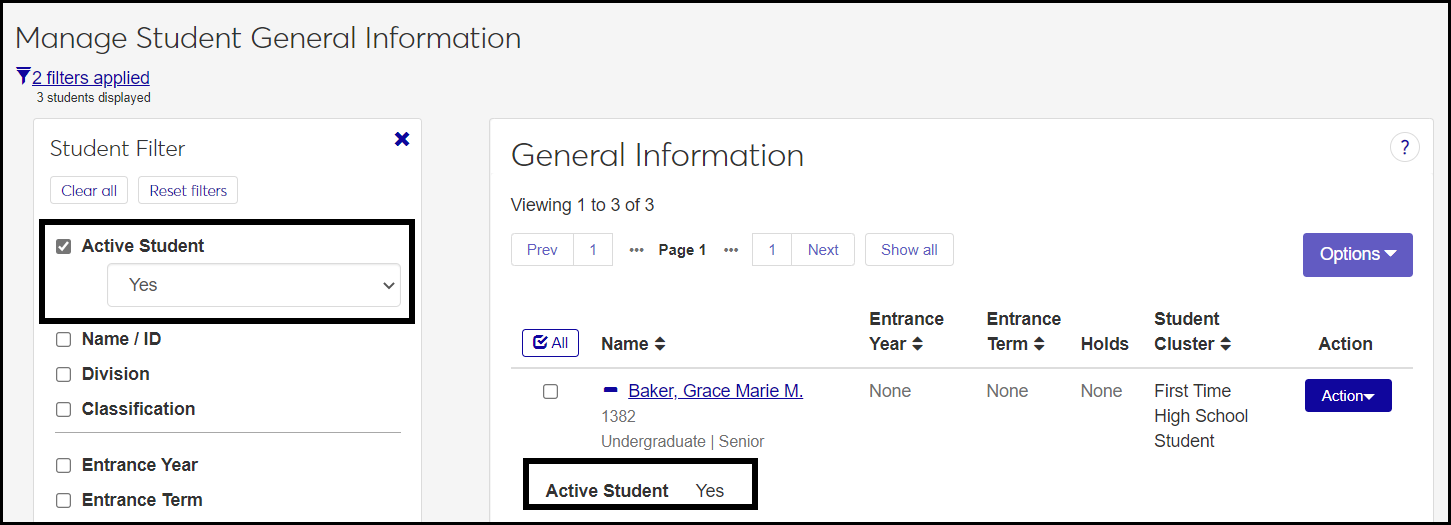Image resolution: width=1451 pixels, height=525 pixels.
Task: Sort by Entrance Year arrows
Action: tap(917, 344)
